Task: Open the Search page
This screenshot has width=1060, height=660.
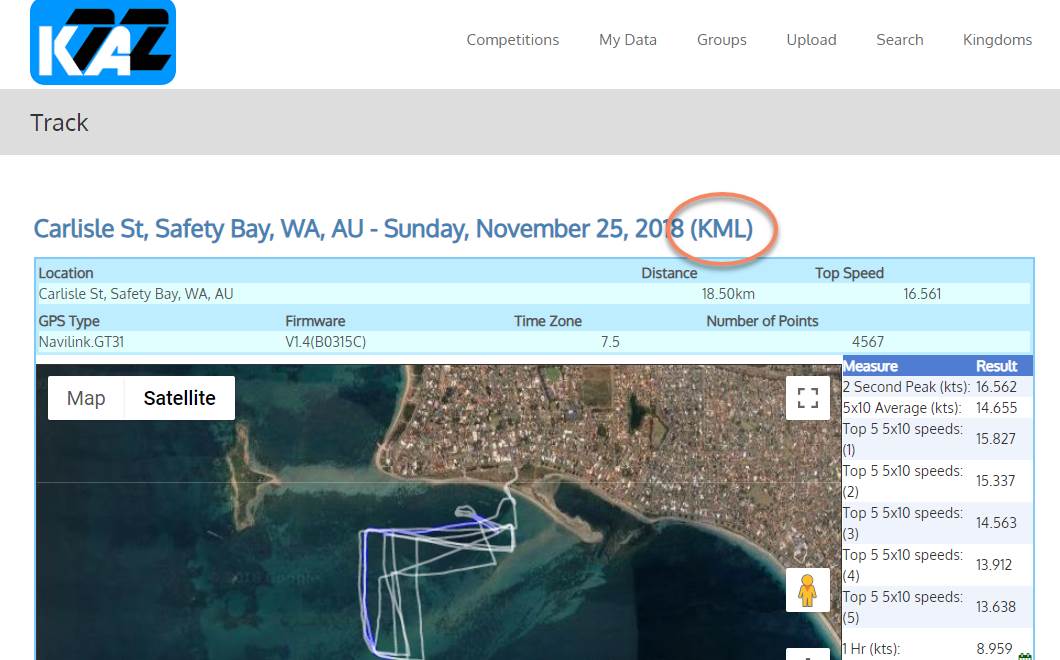Action: tap(899, 40)
